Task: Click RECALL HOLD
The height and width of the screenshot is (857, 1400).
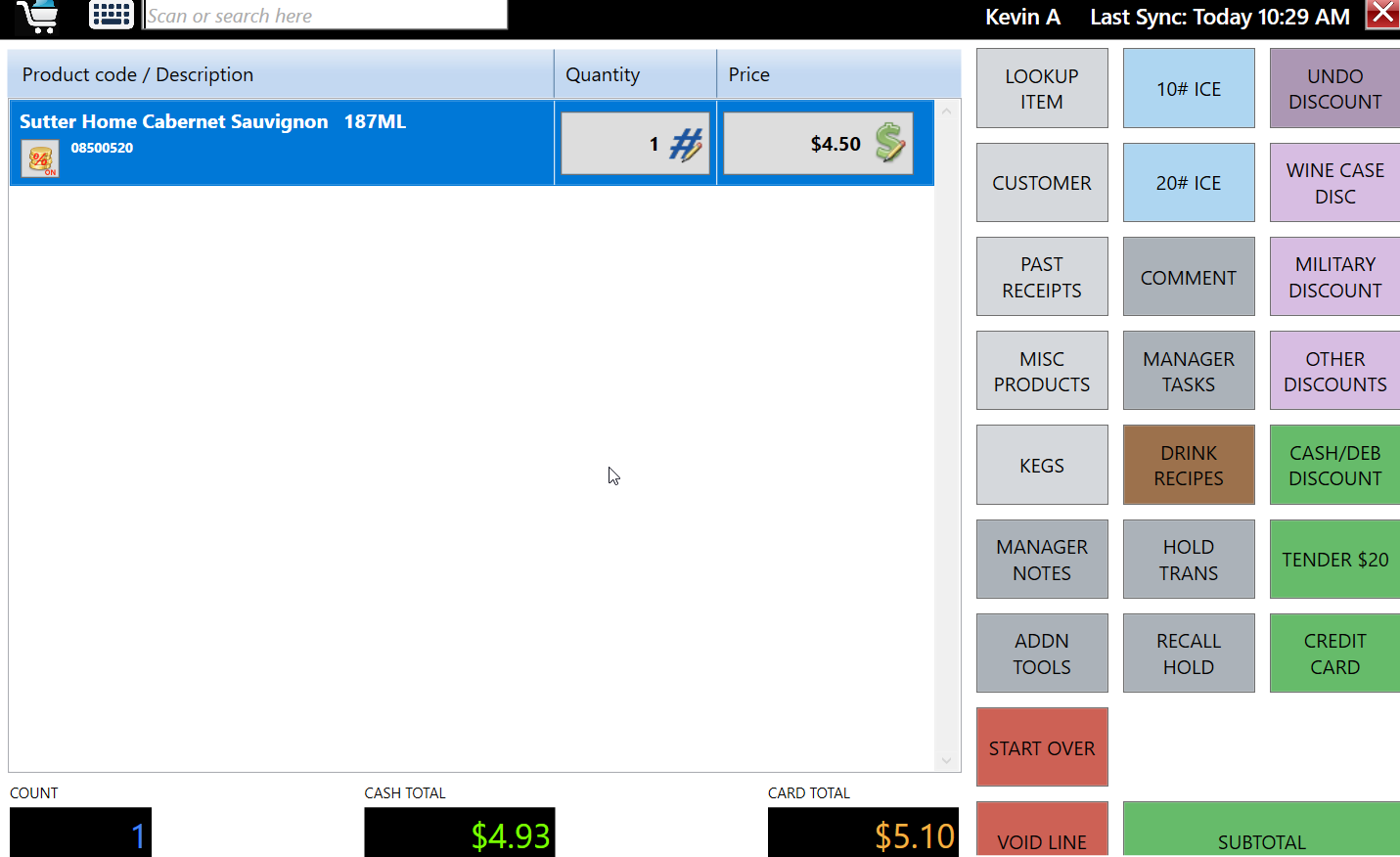Action: 1189,654
